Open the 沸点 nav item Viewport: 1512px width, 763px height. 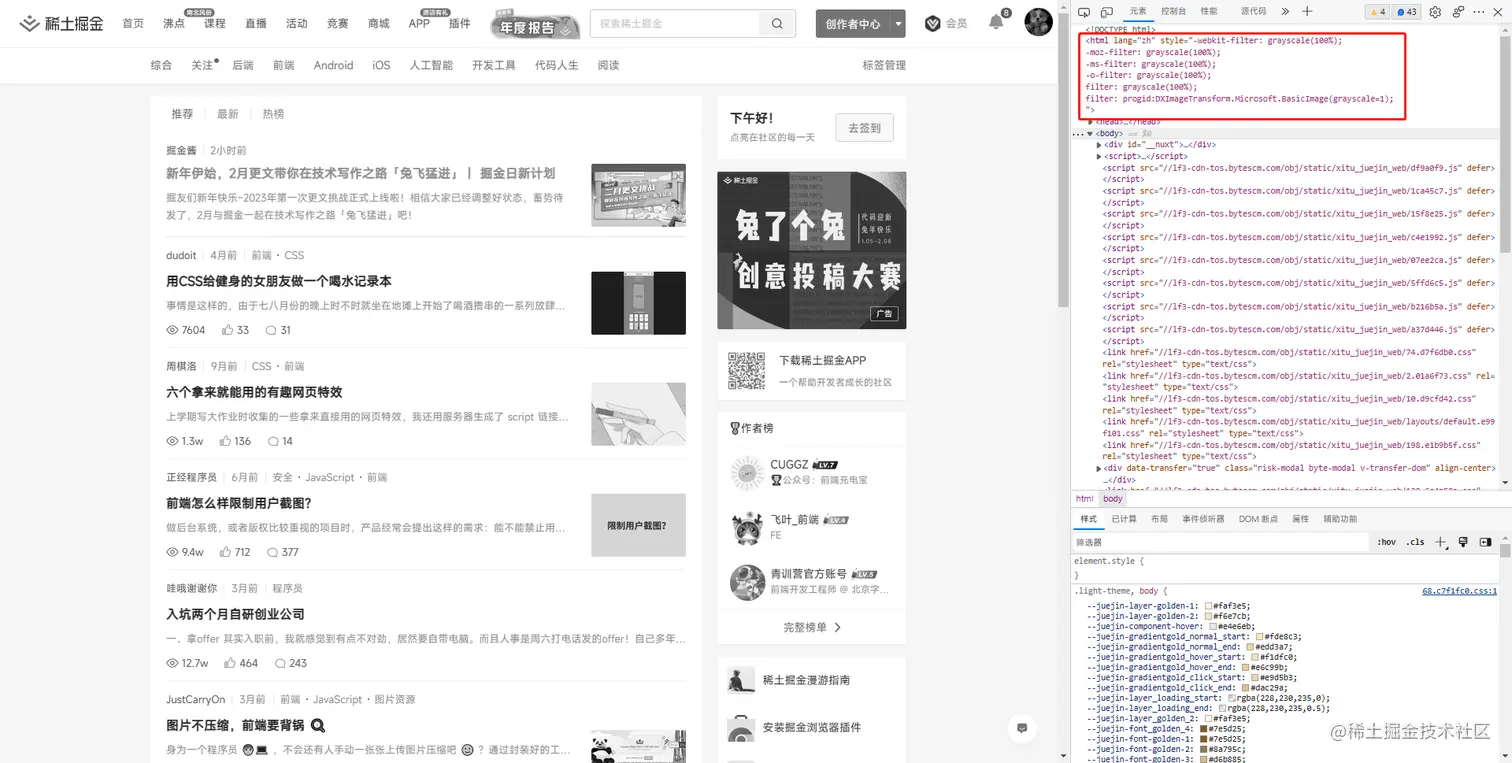tap(174, 23)
